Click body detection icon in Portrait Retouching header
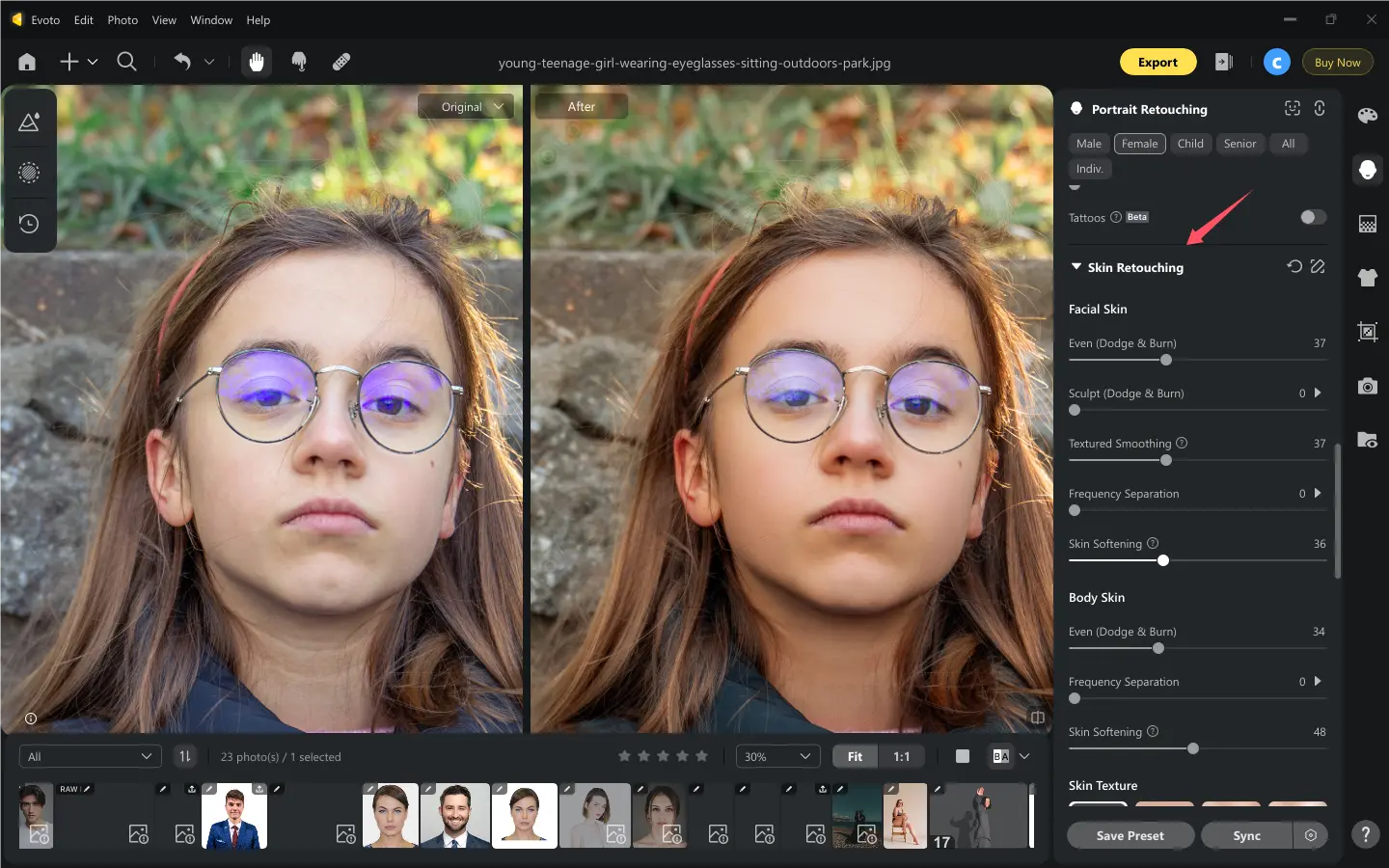This screenshot has width=1389, height=868. (1320, 108)
